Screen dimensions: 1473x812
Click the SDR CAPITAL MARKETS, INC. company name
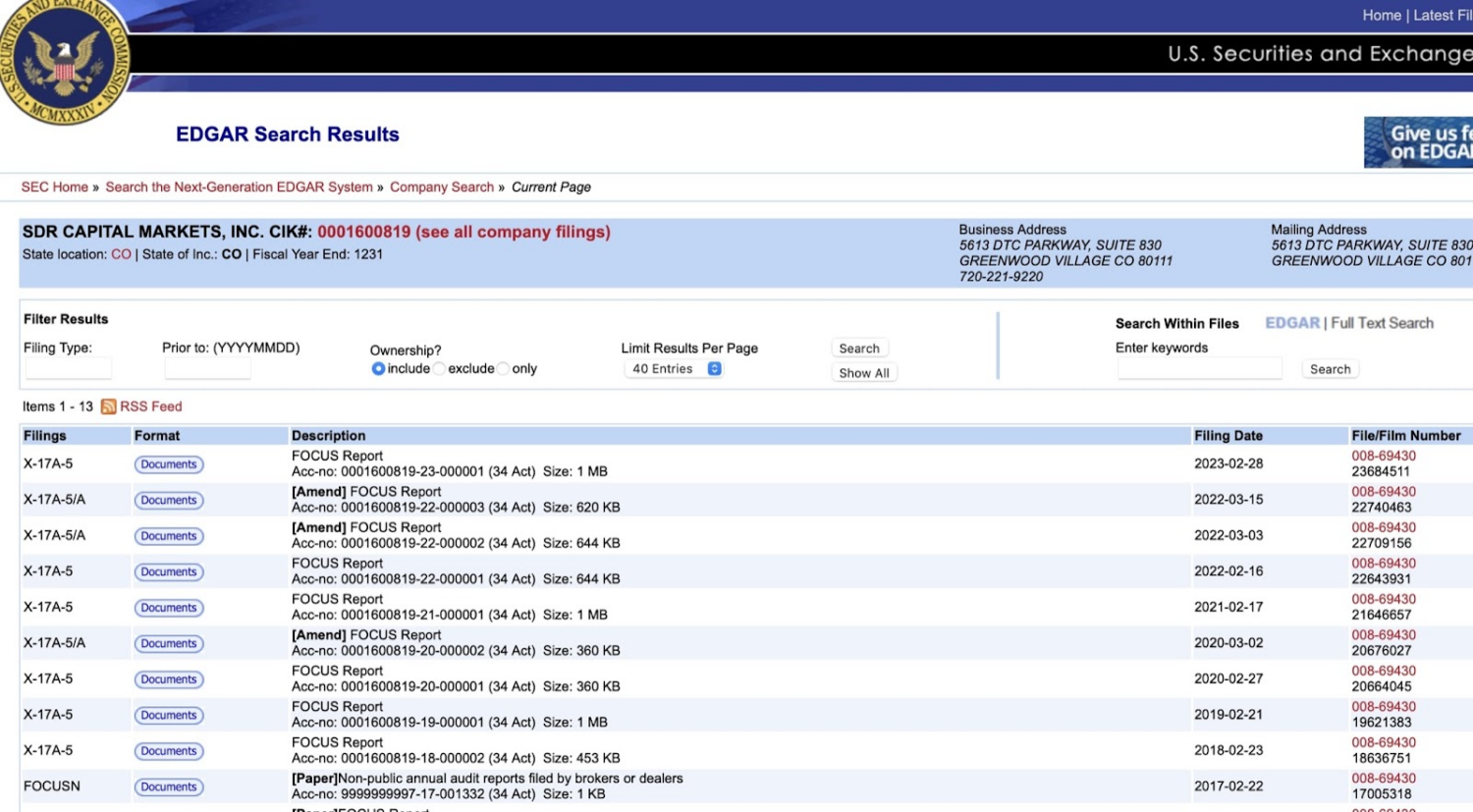click(x=142, y=232)
